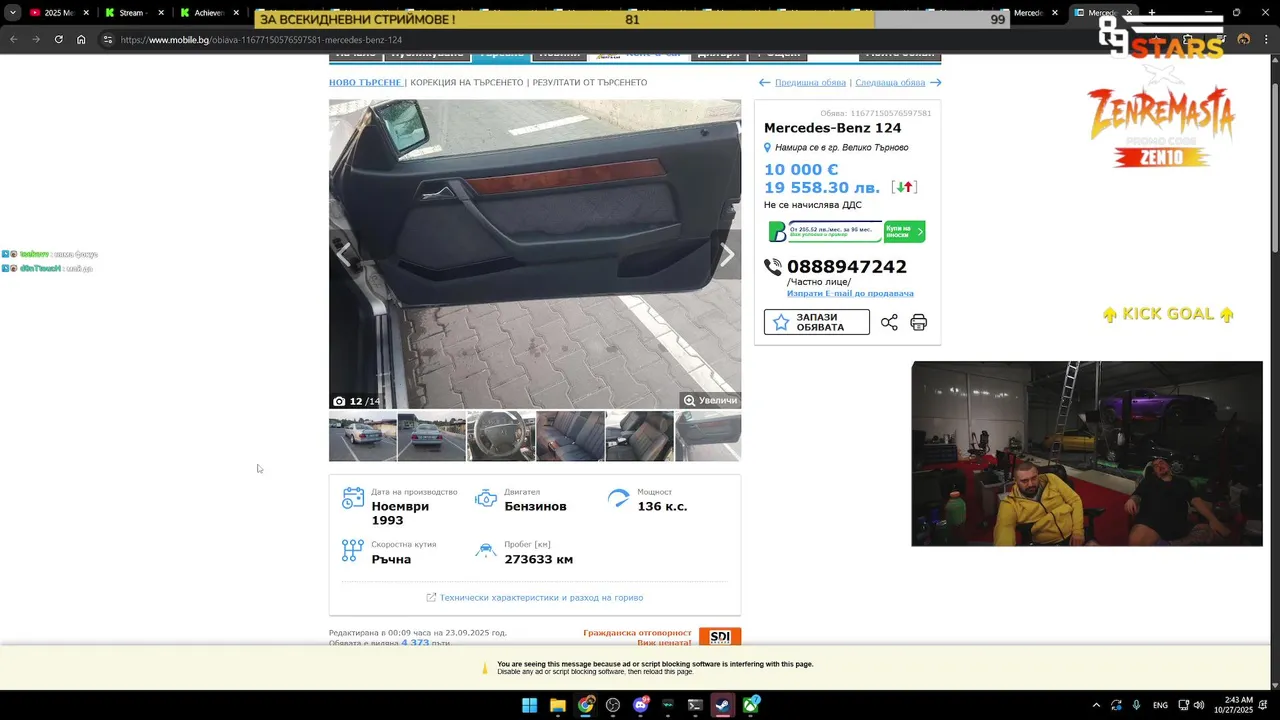Return to РЕЗУЛТАТИ ОТ ТЪРСЕНЕТО

(x=590, y=82)
